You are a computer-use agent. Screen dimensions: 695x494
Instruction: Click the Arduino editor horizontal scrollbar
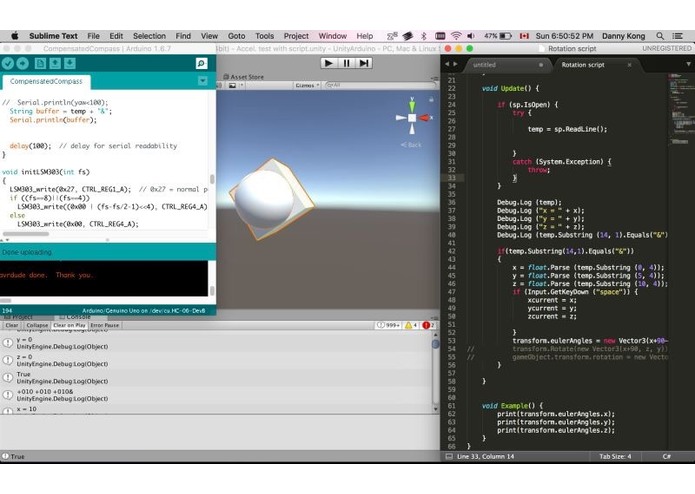click(26, 233)
